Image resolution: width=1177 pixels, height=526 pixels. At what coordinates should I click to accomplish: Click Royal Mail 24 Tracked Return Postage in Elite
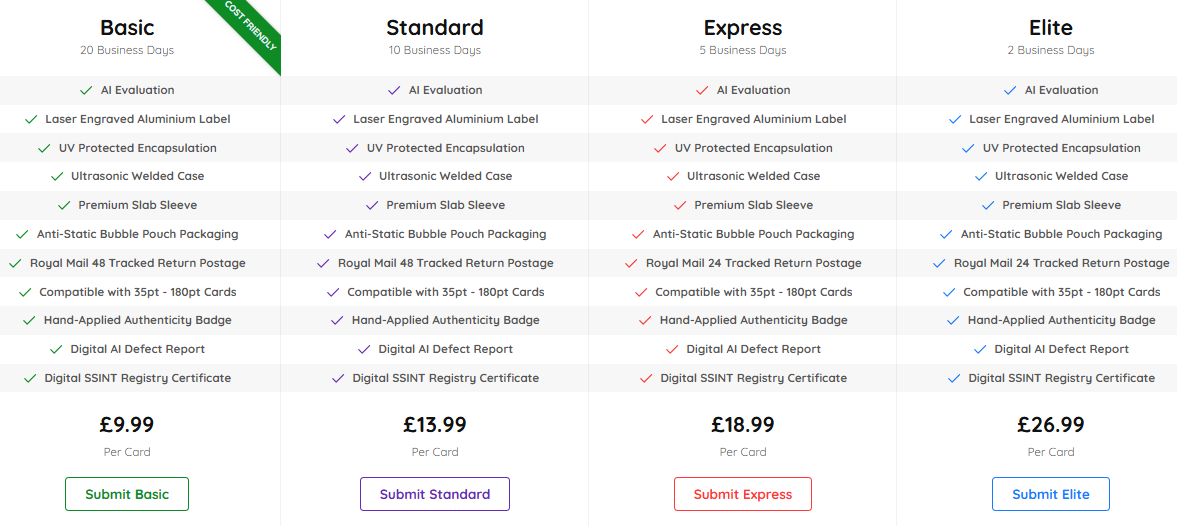[x=1061, y=264]
